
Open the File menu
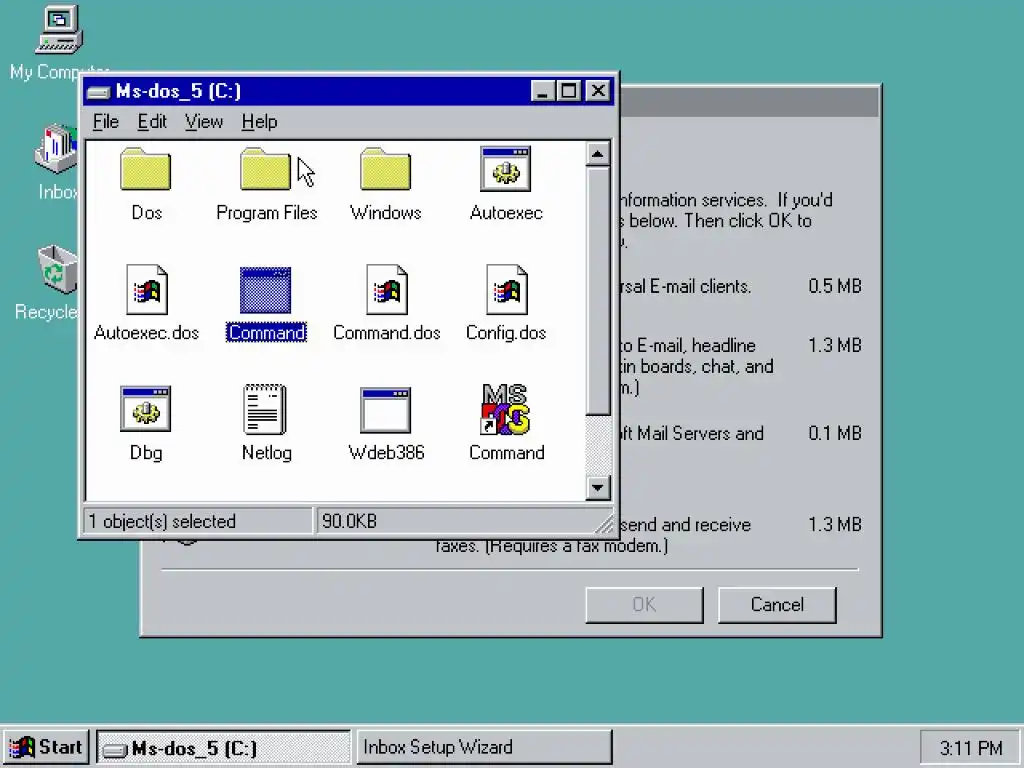[106, 121]
